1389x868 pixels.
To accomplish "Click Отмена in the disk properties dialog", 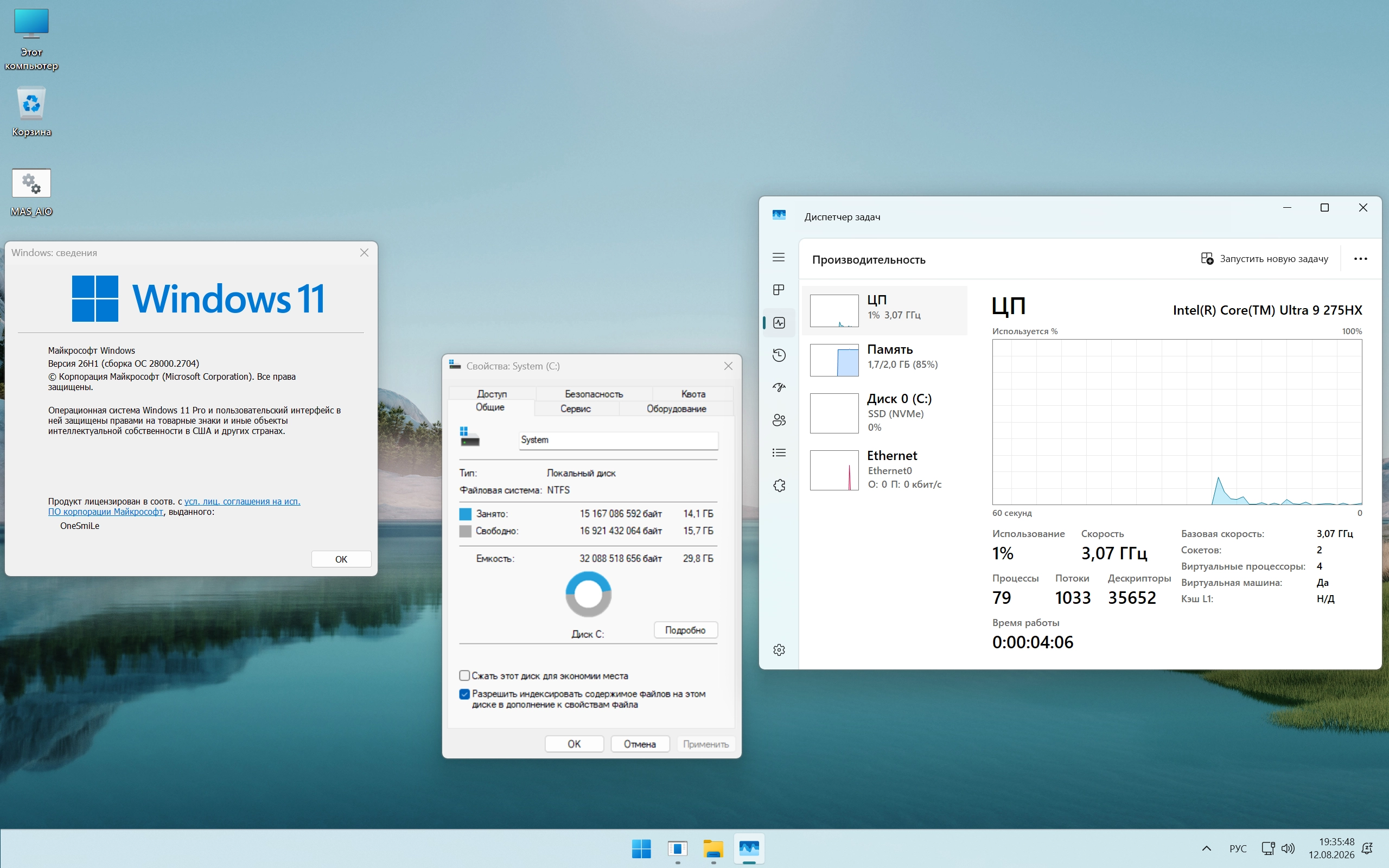I will click(x=640, y=744).
